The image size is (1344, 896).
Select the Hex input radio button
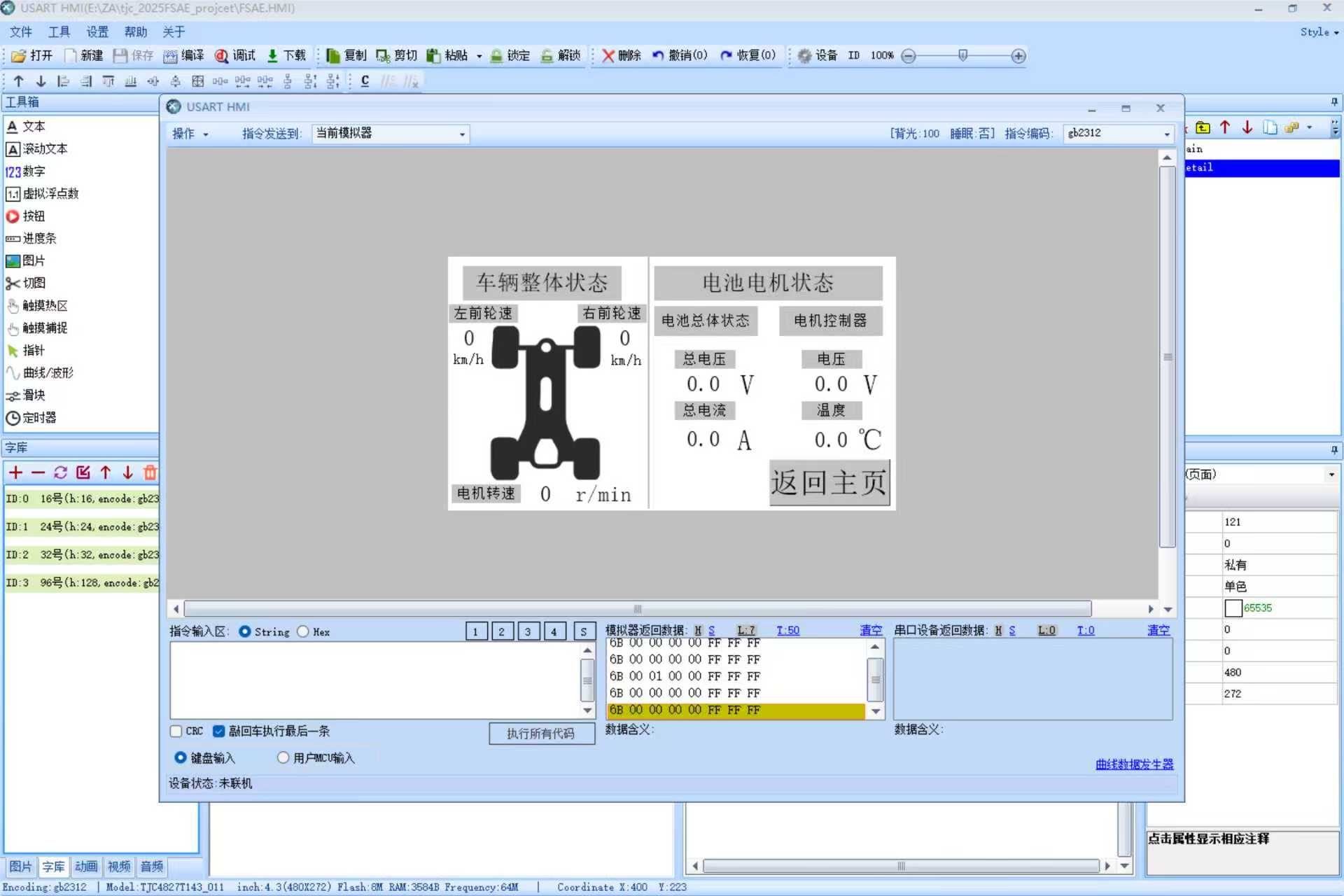[303, 631]
